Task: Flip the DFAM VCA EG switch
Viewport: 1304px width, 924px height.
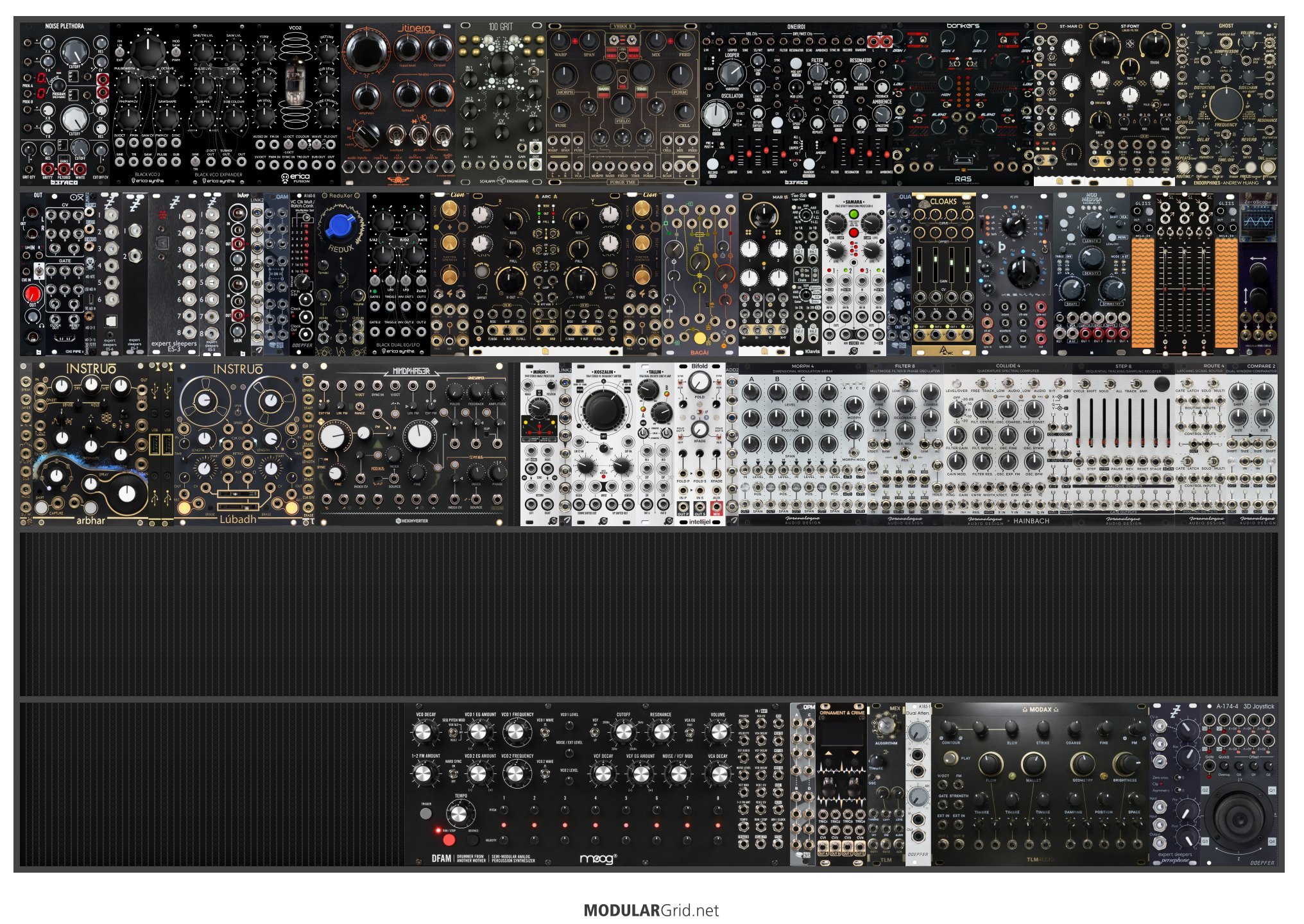Action: (690, 732)
